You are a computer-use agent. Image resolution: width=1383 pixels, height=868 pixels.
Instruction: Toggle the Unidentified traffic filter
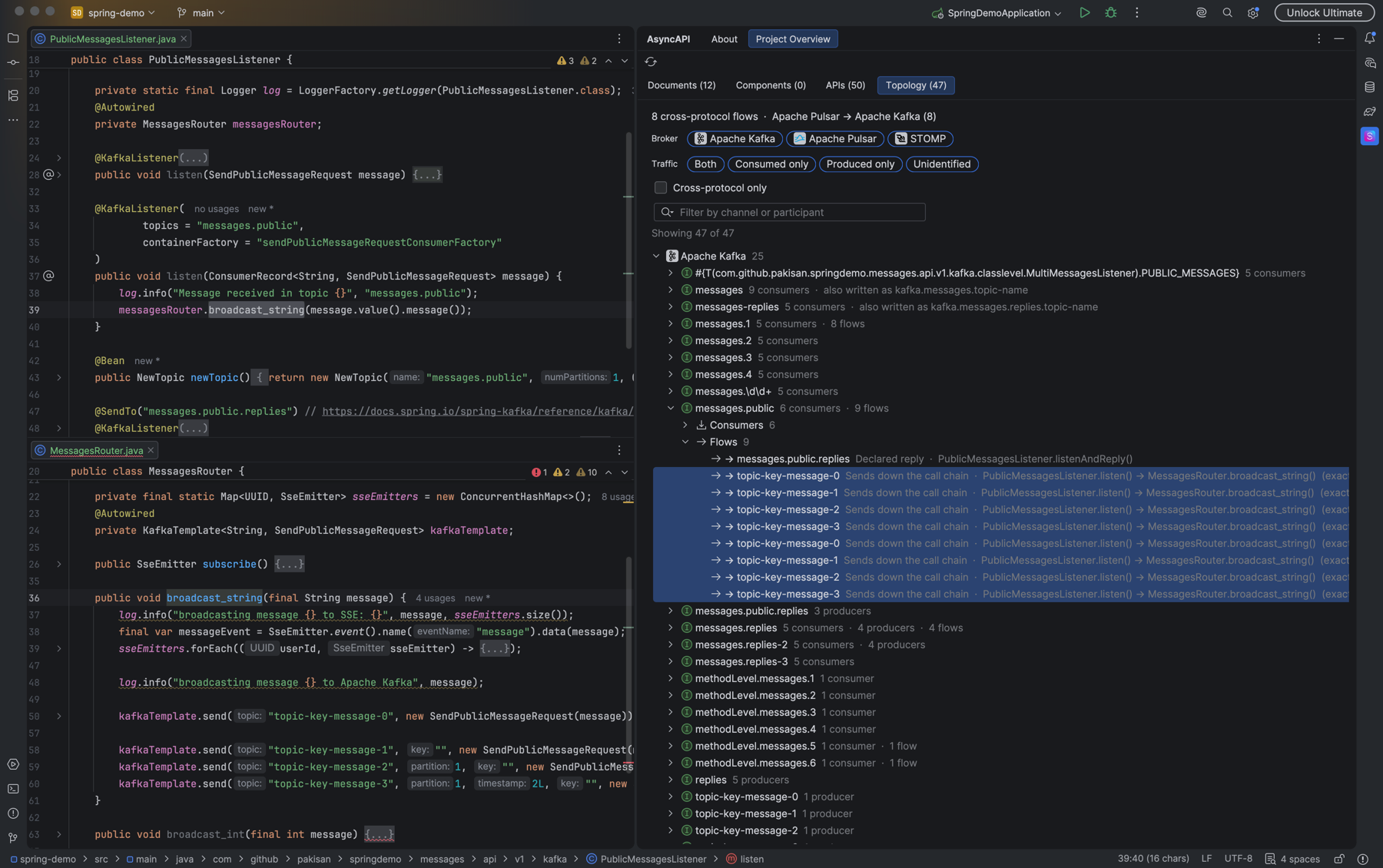[x=941, y=164]
